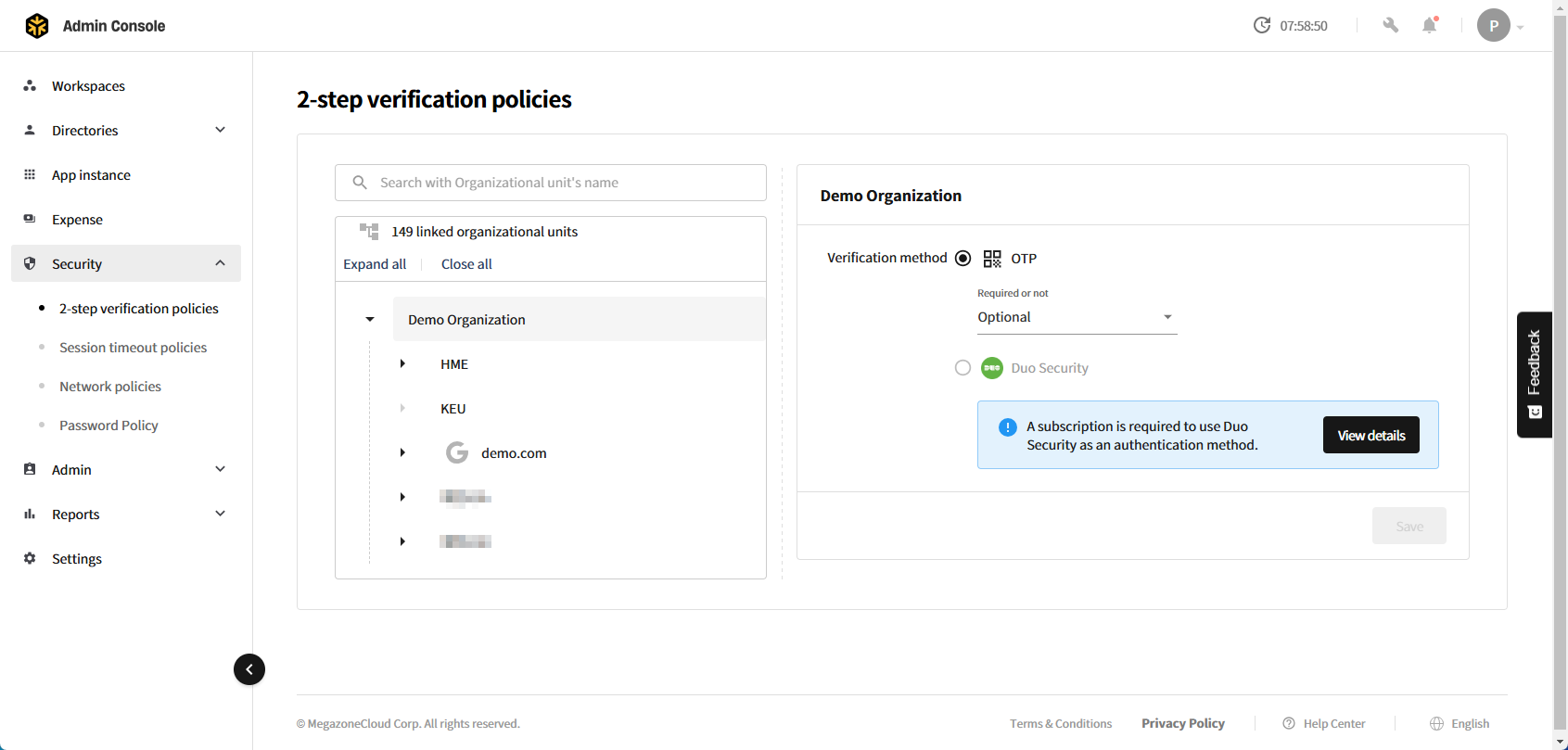The image size is (1568, 750).
Task: Click the Security shield icon
Action: [x=30, y=263]
